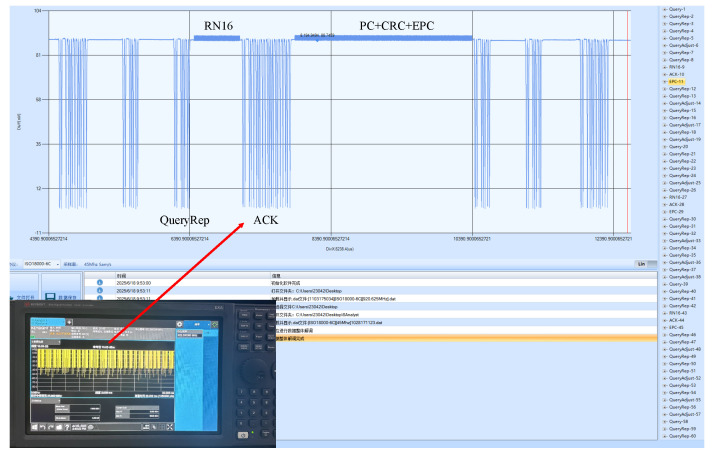Select QueryAdjust-33 in the command list
714x456 pixels.
[685, 241]
